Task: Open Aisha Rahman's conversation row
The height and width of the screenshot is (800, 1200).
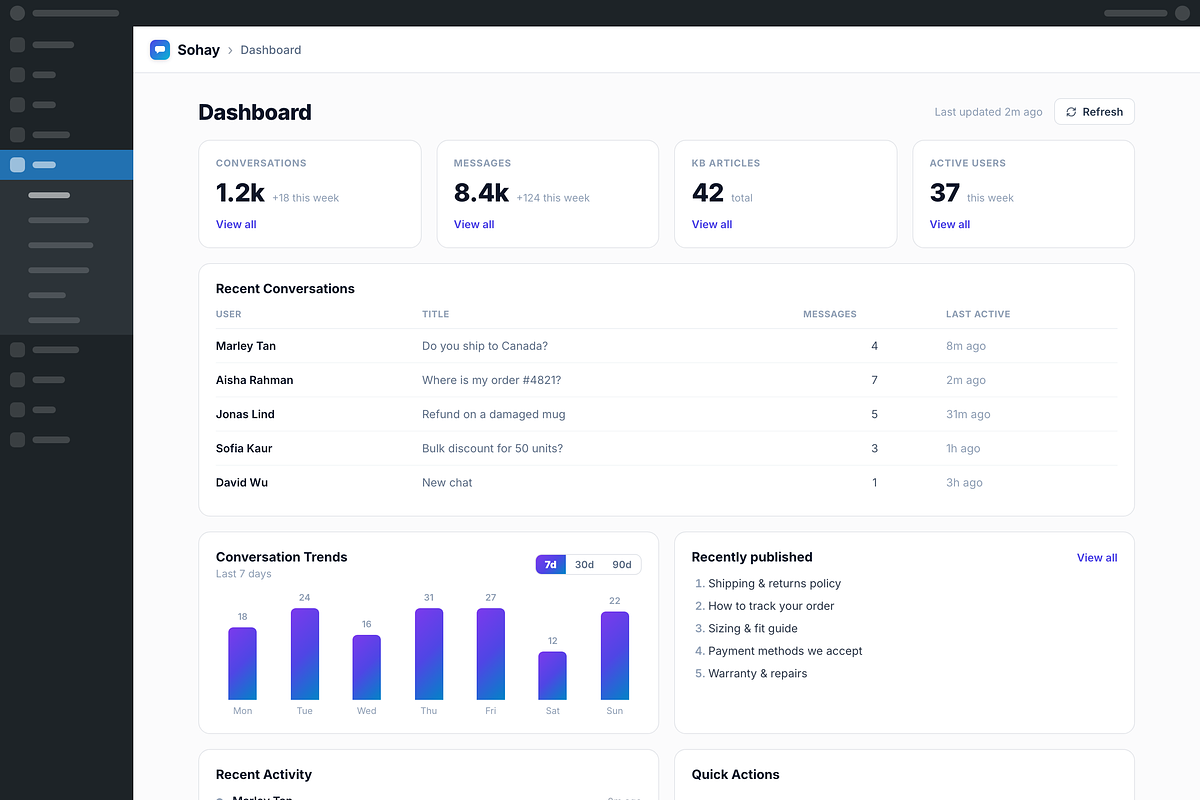Action: 667,380
